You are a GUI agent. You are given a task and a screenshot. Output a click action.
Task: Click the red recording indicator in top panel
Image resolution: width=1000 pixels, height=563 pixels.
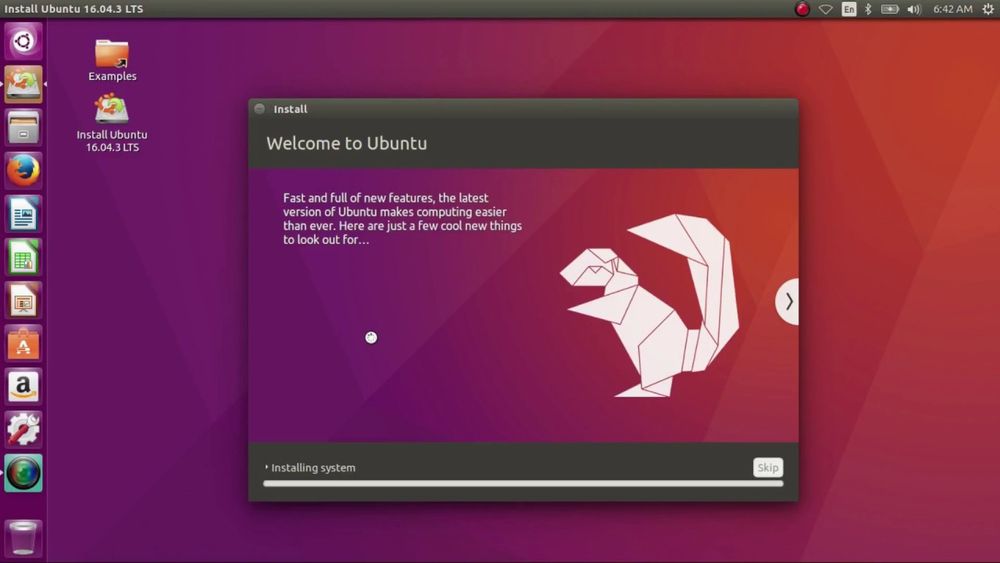click(802, 9)
